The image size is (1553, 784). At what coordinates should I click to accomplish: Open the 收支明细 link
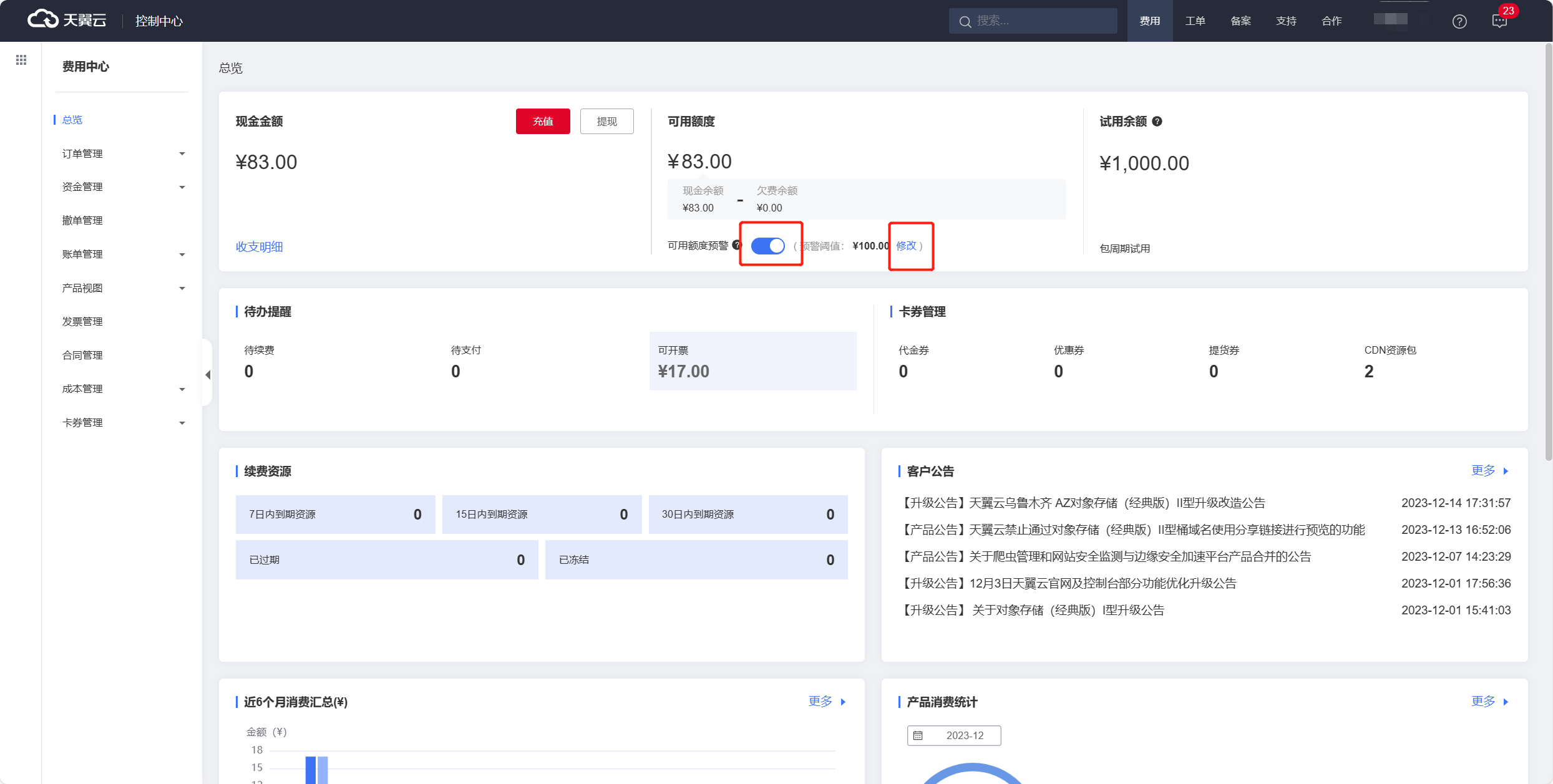pos(259,247)
